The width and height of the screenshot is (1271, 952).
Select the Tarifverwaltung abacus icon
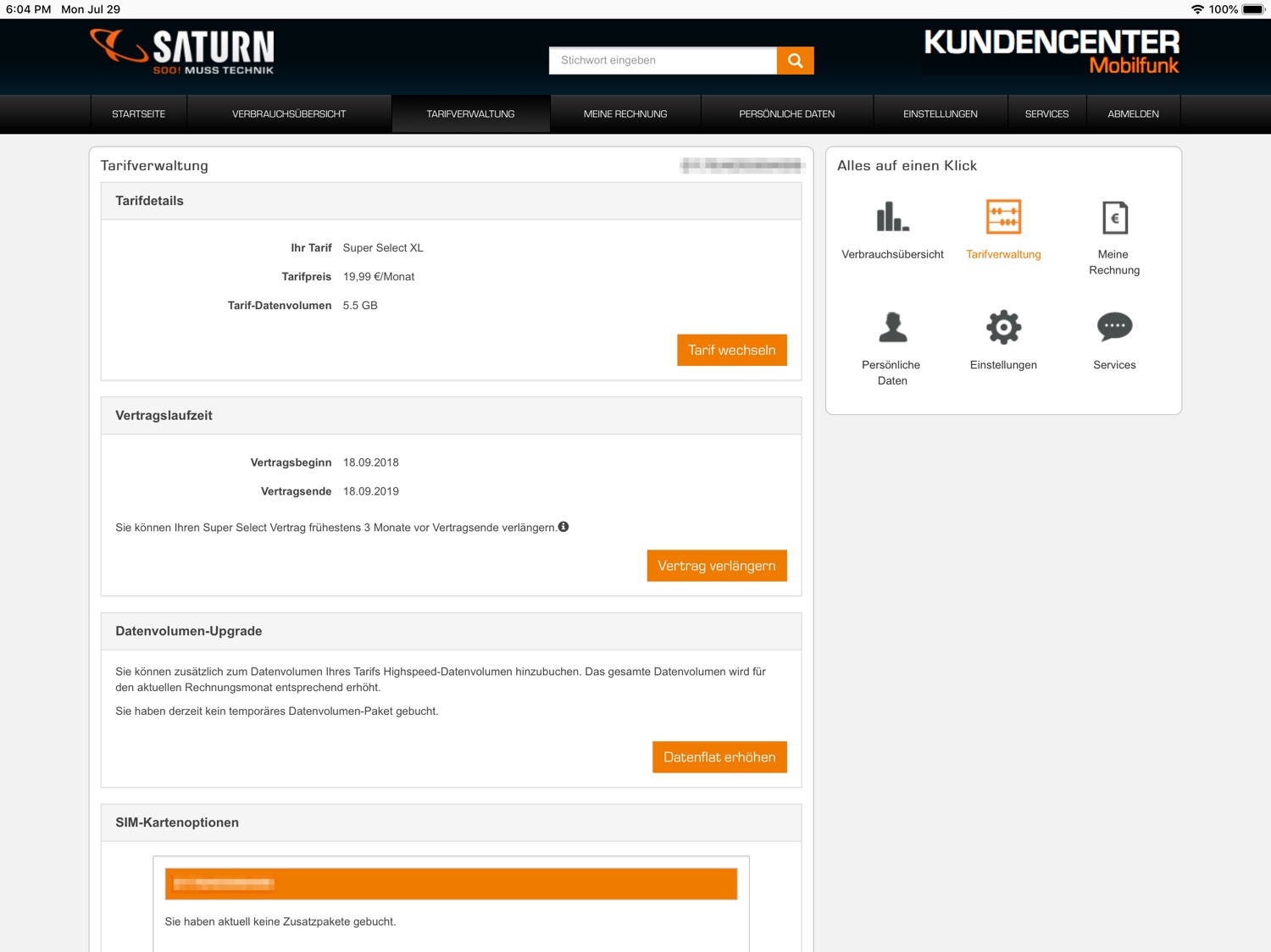pyautogui.click(x=1003, y=217)
